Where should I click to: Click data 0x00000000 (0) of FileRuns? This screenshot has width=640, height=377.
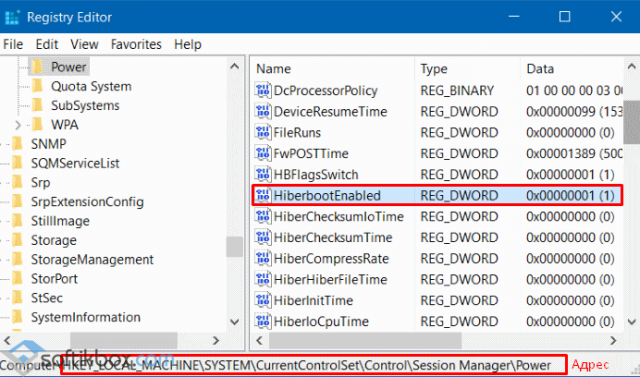click(570, 133)
